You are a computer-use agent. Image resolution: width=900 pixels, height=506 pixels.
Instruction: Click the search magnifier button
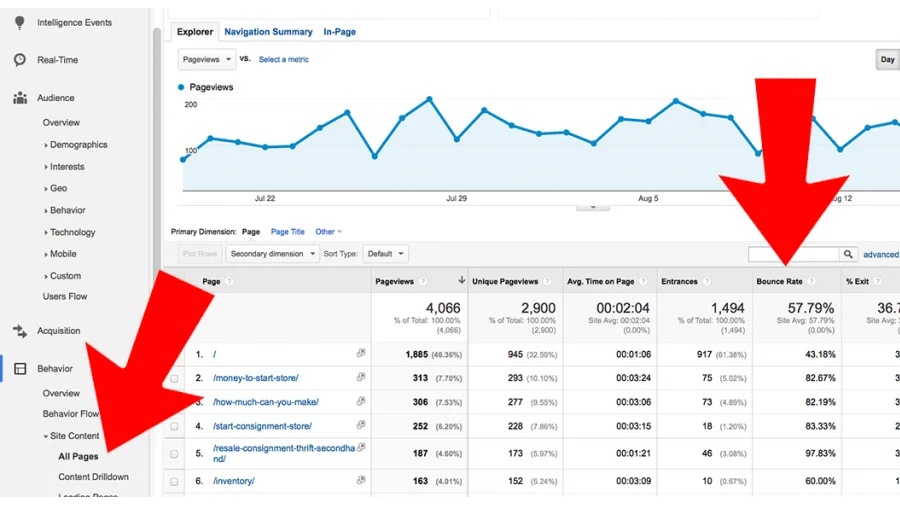click(x=848, y=254)
